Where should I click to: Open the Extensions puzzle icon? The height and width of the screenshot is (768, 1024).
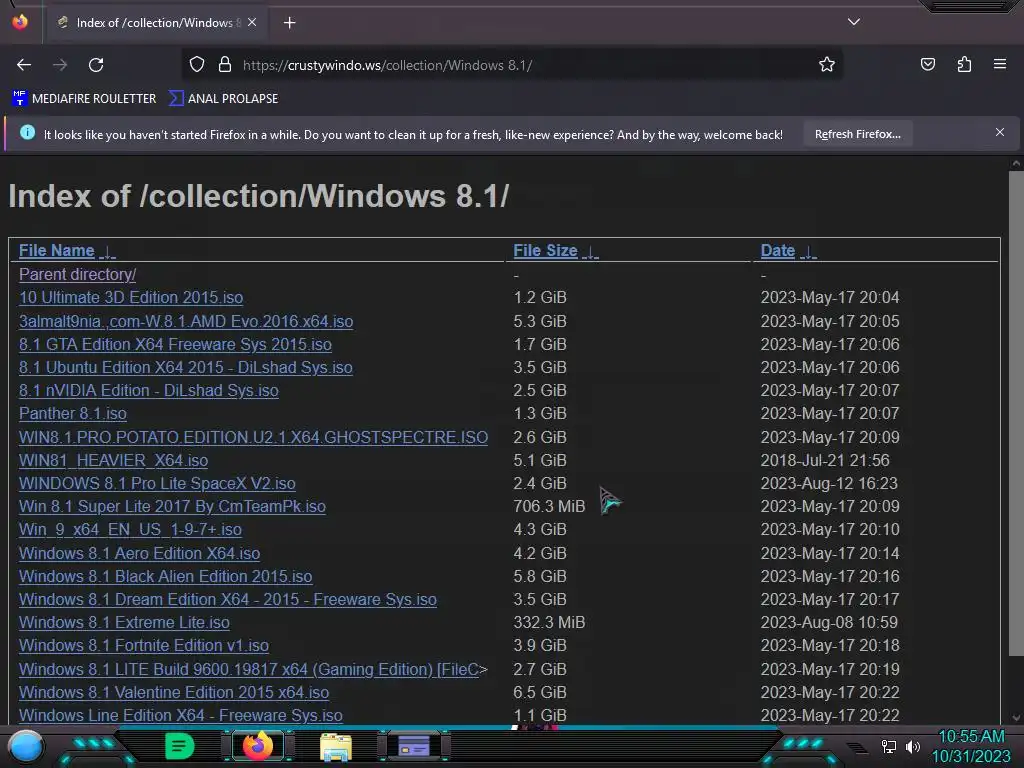pos(964,65)
